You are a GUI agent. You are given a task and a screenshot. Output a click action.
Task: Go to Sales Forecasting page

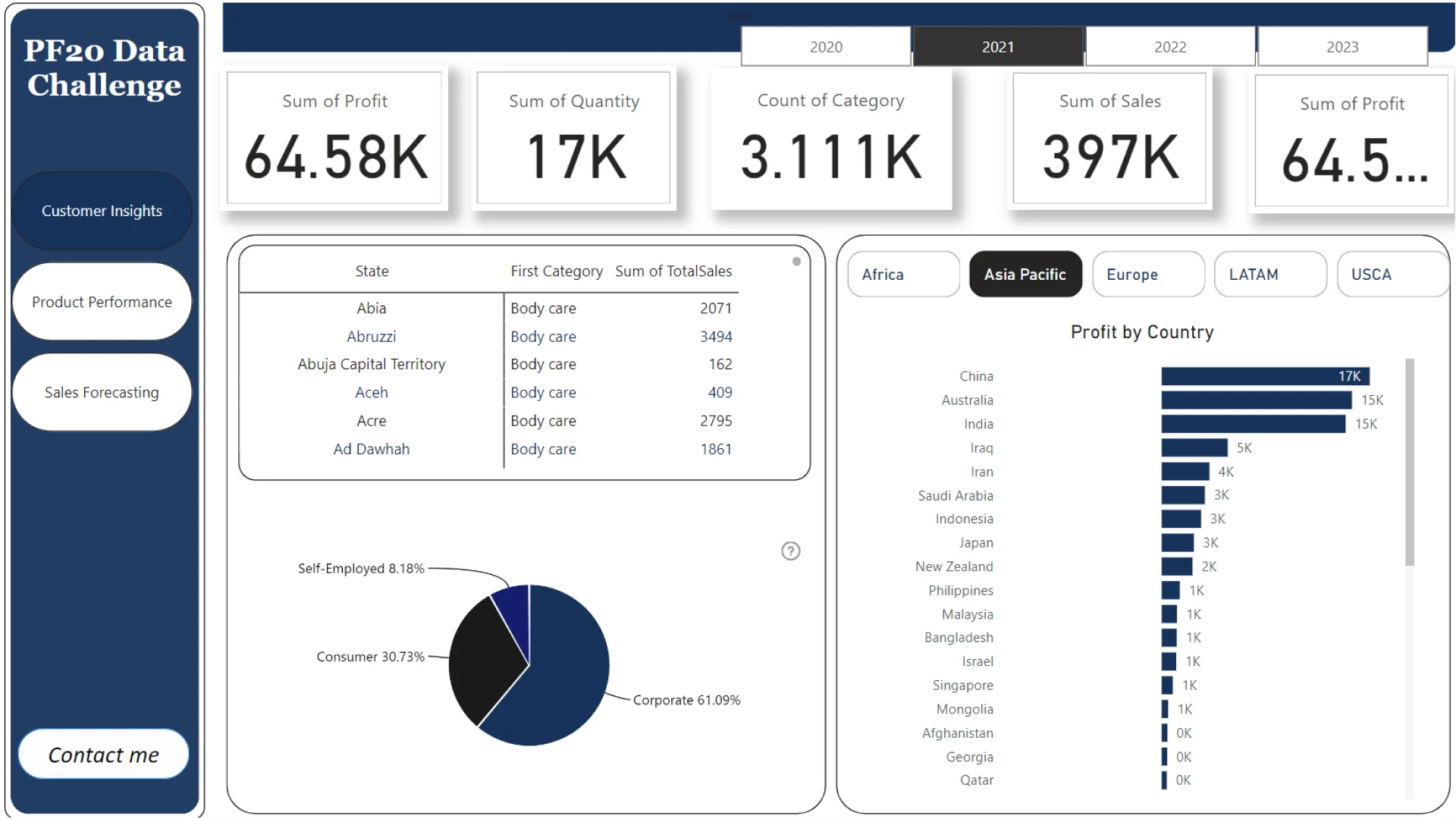point(102,393)
